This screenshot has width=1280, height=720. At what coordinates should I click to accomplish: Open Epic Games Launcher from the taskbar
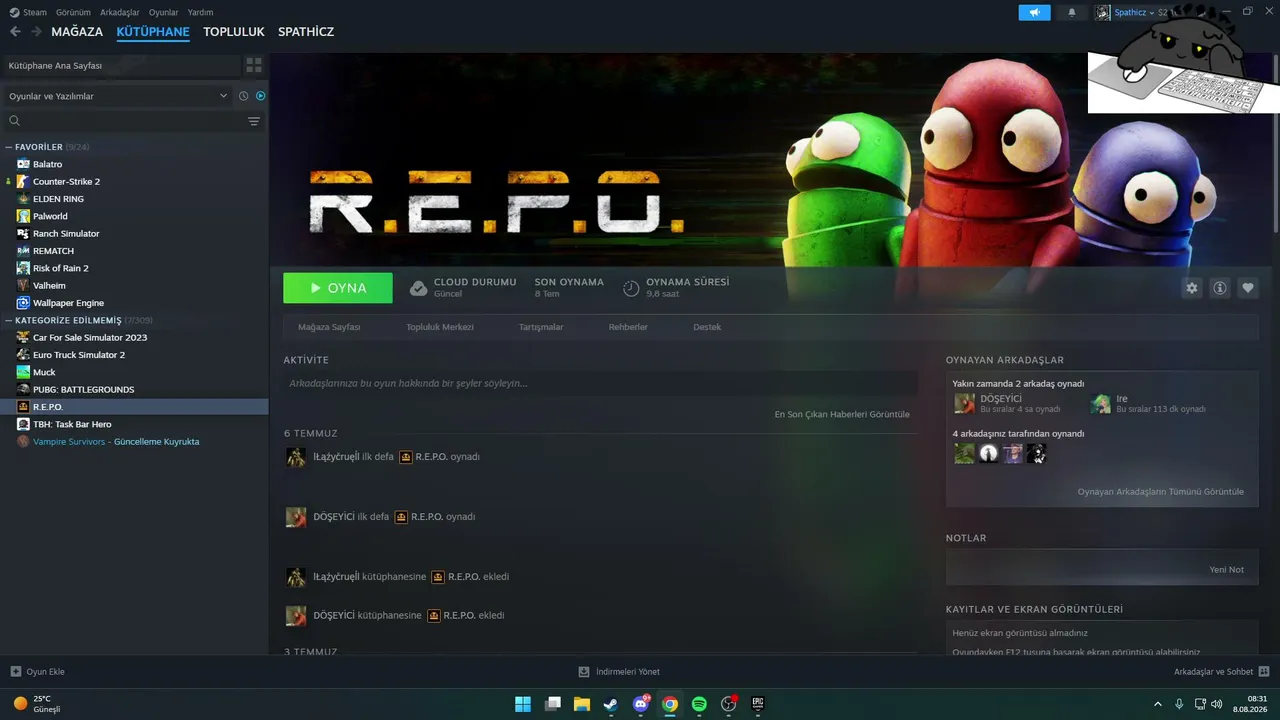758,704
